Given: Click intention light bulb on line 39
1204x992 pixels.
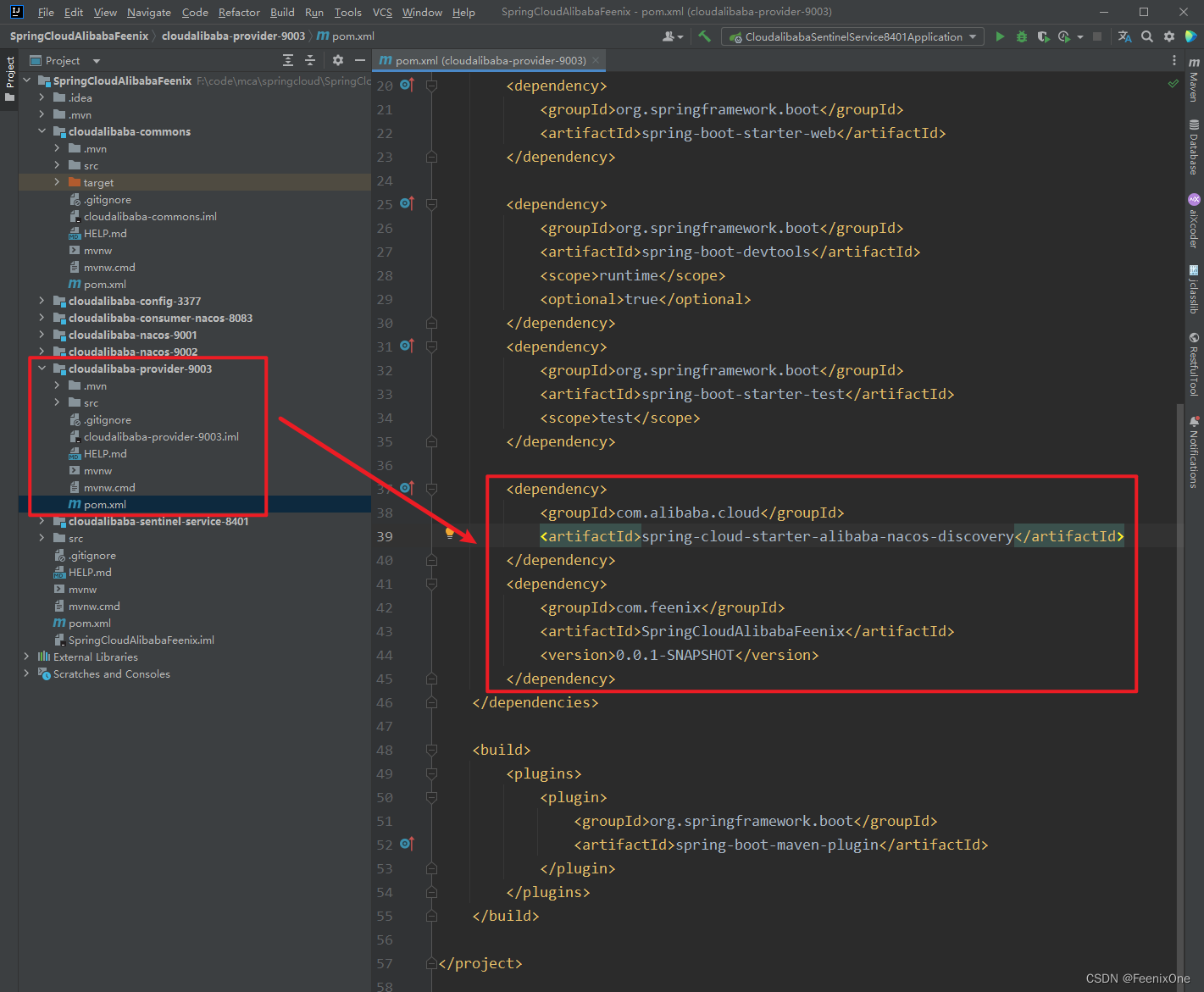Looking at the screenshot, I should click(x=450, y=533).
